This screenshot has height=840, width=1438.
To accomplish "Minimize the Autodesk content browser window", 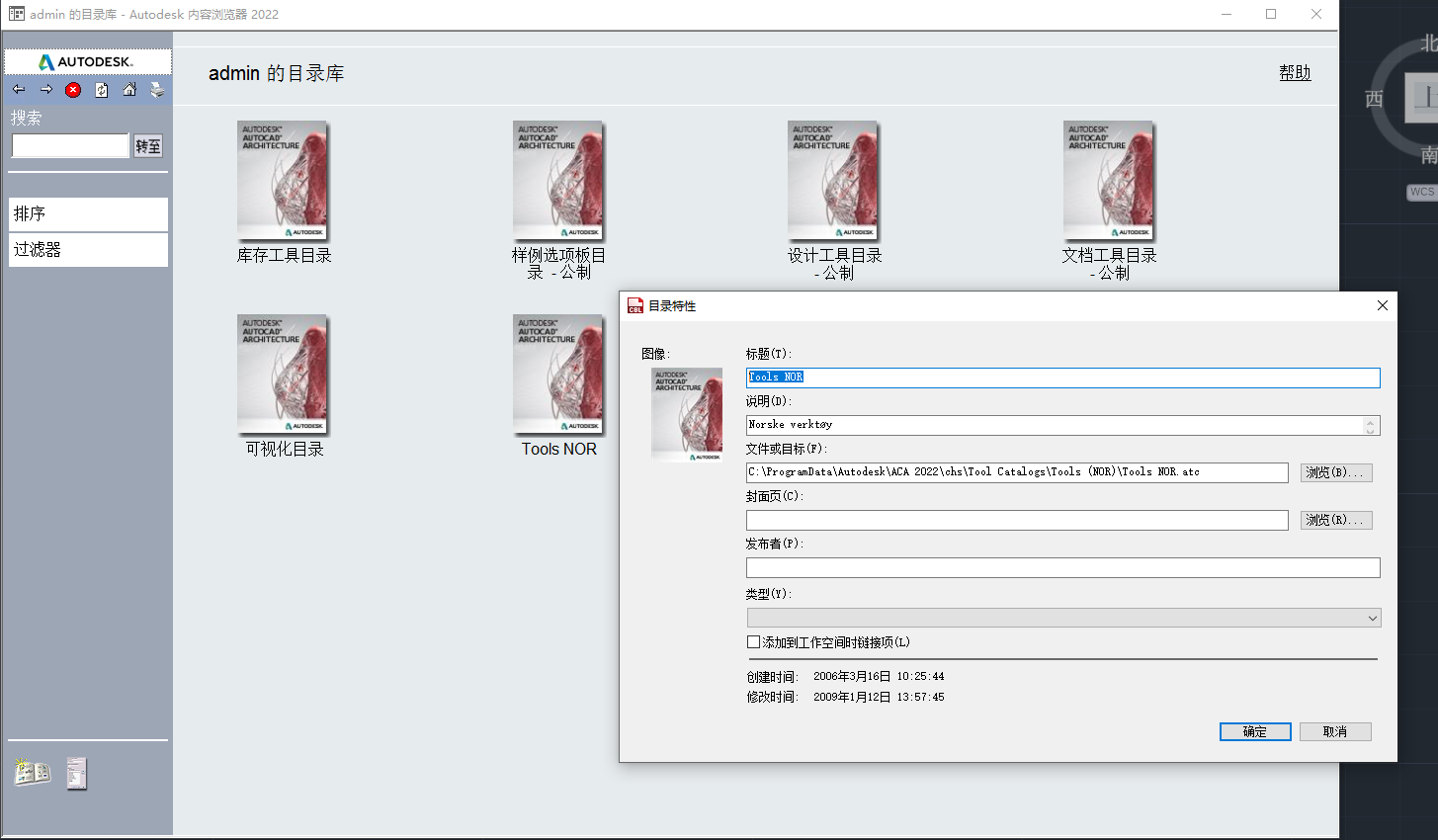I will pos(1226,14).
